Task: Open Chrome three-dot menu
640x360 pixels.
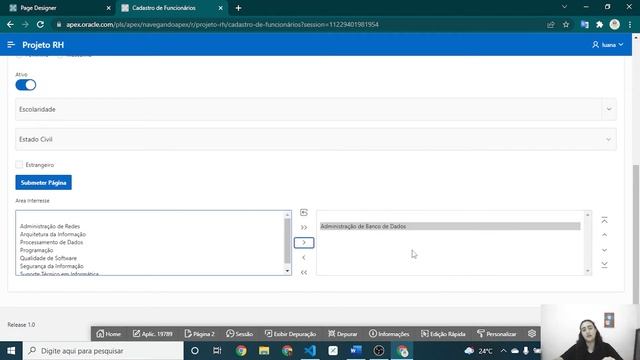Action: coord(630,24)
